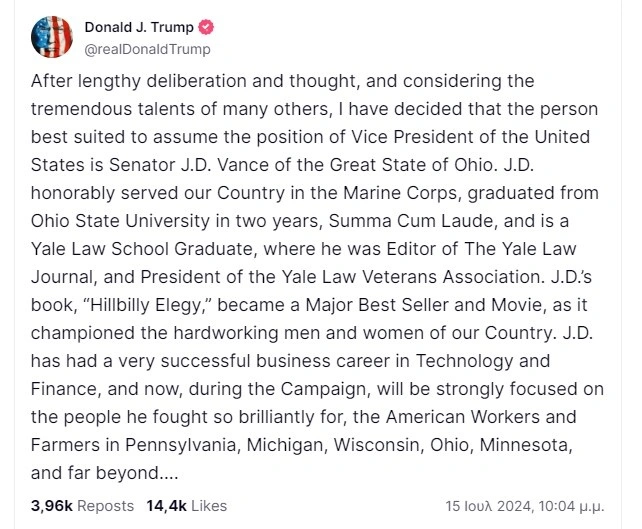The height and width of the screenshot is (529, 642).
Task: Open Donald J. Trump's profile avatar
Action: coord(52,37)
